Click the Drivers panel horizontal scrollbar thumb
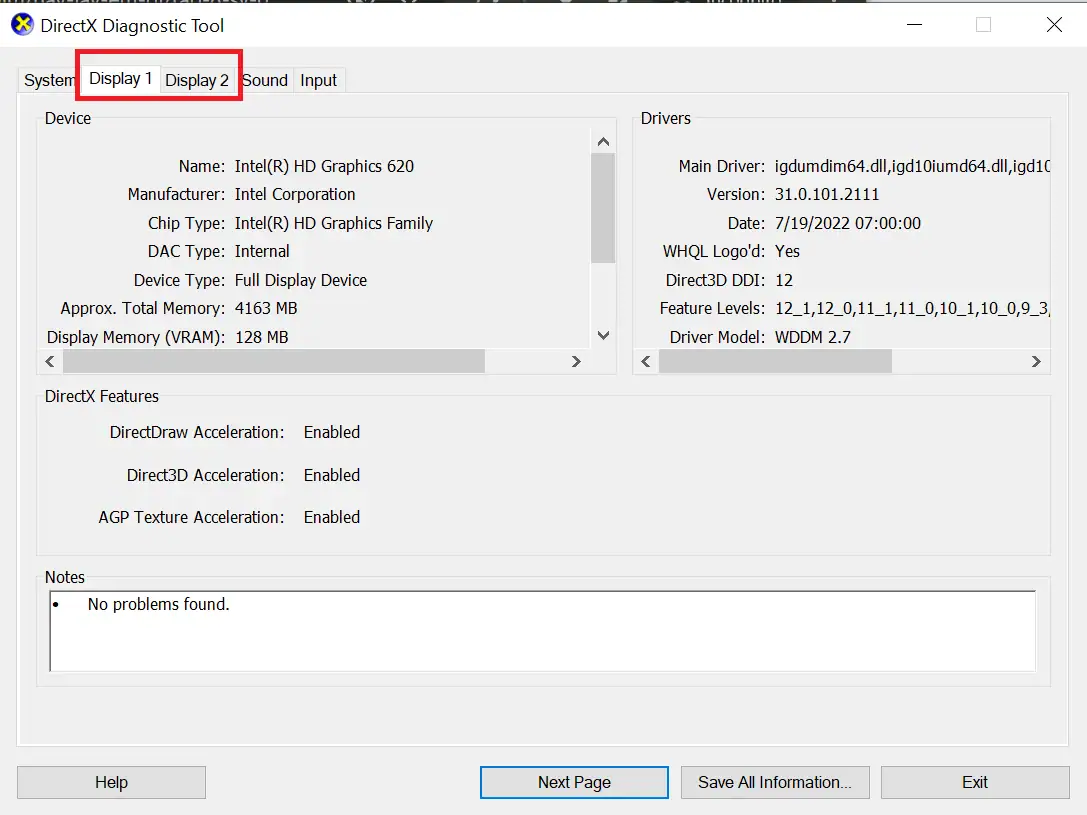The width and height of the screenshot is (1087, 815). [x=775, y=361]
